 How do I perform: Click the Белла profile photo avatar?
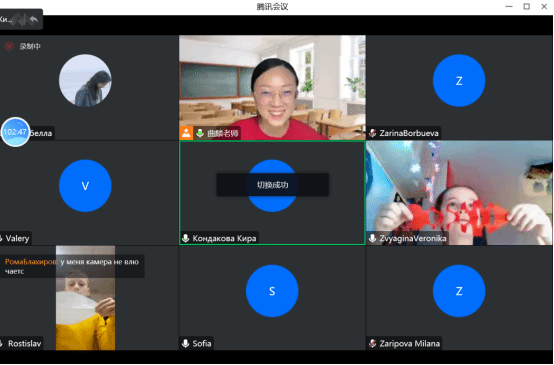[x=85, y=81]
